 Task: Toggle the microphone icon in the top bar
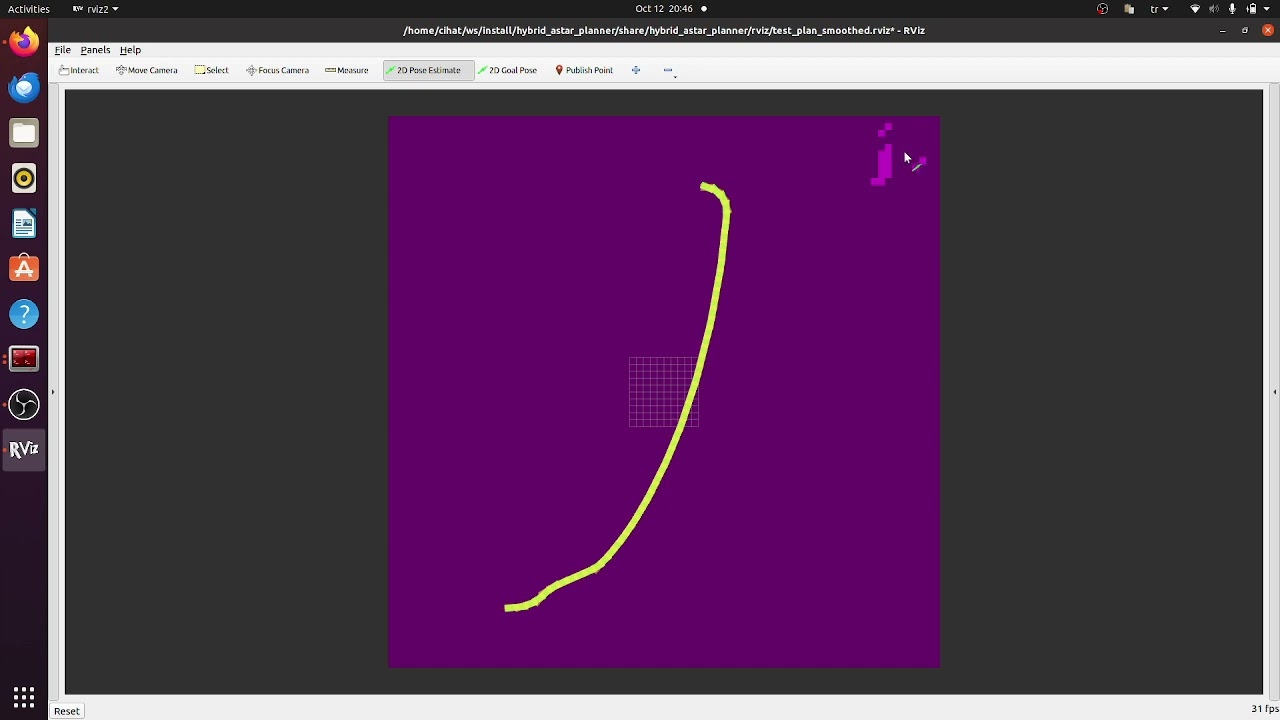tap(1232, 9)
